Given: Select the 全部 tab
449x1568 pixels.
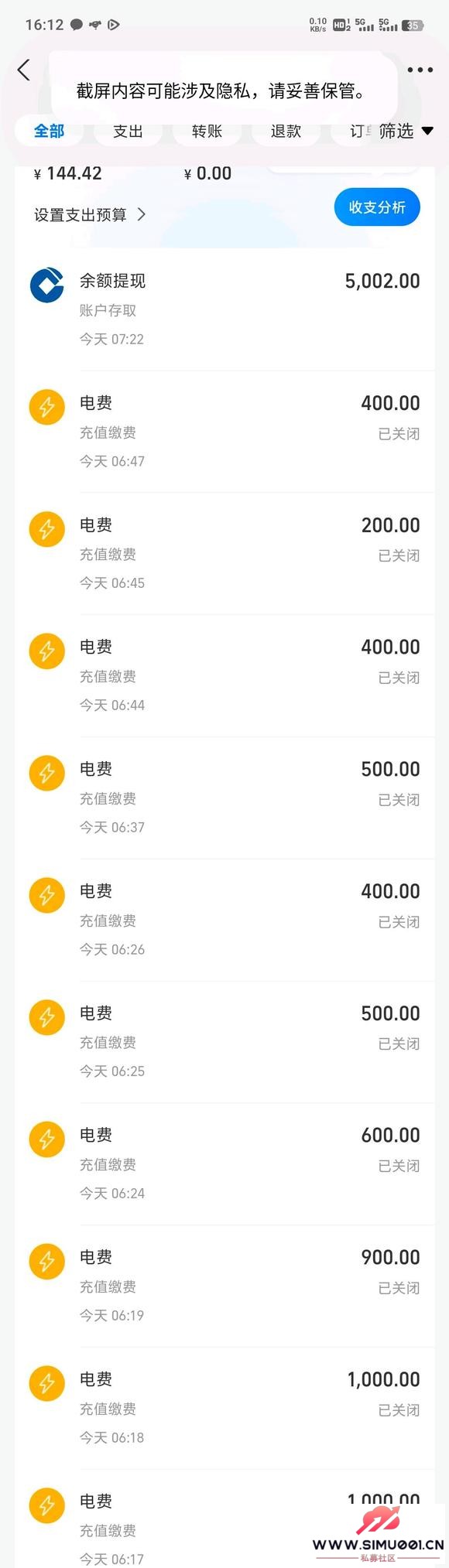Looking at the screenshot, I should (49, 131).
